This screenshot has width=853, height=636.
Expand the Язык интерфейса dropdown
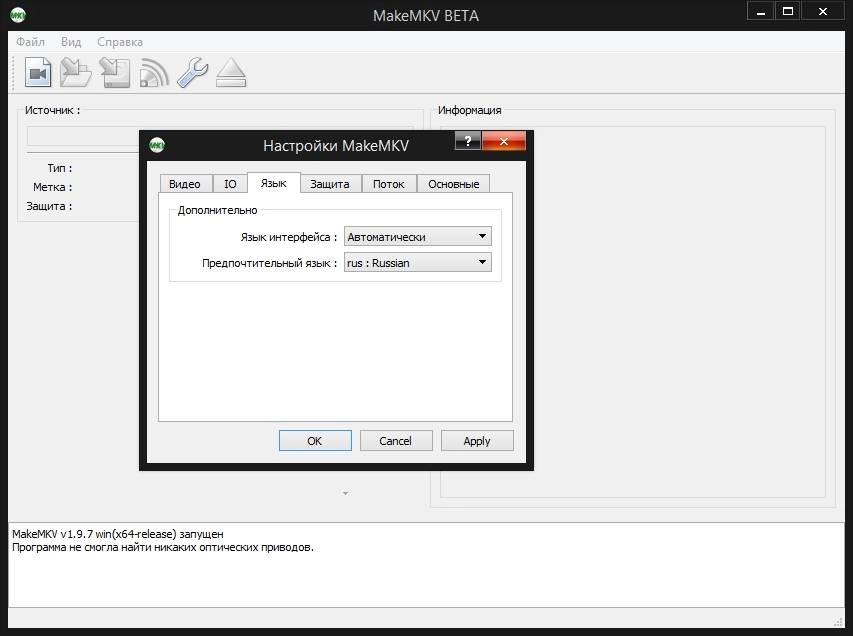tap(418, 237)
